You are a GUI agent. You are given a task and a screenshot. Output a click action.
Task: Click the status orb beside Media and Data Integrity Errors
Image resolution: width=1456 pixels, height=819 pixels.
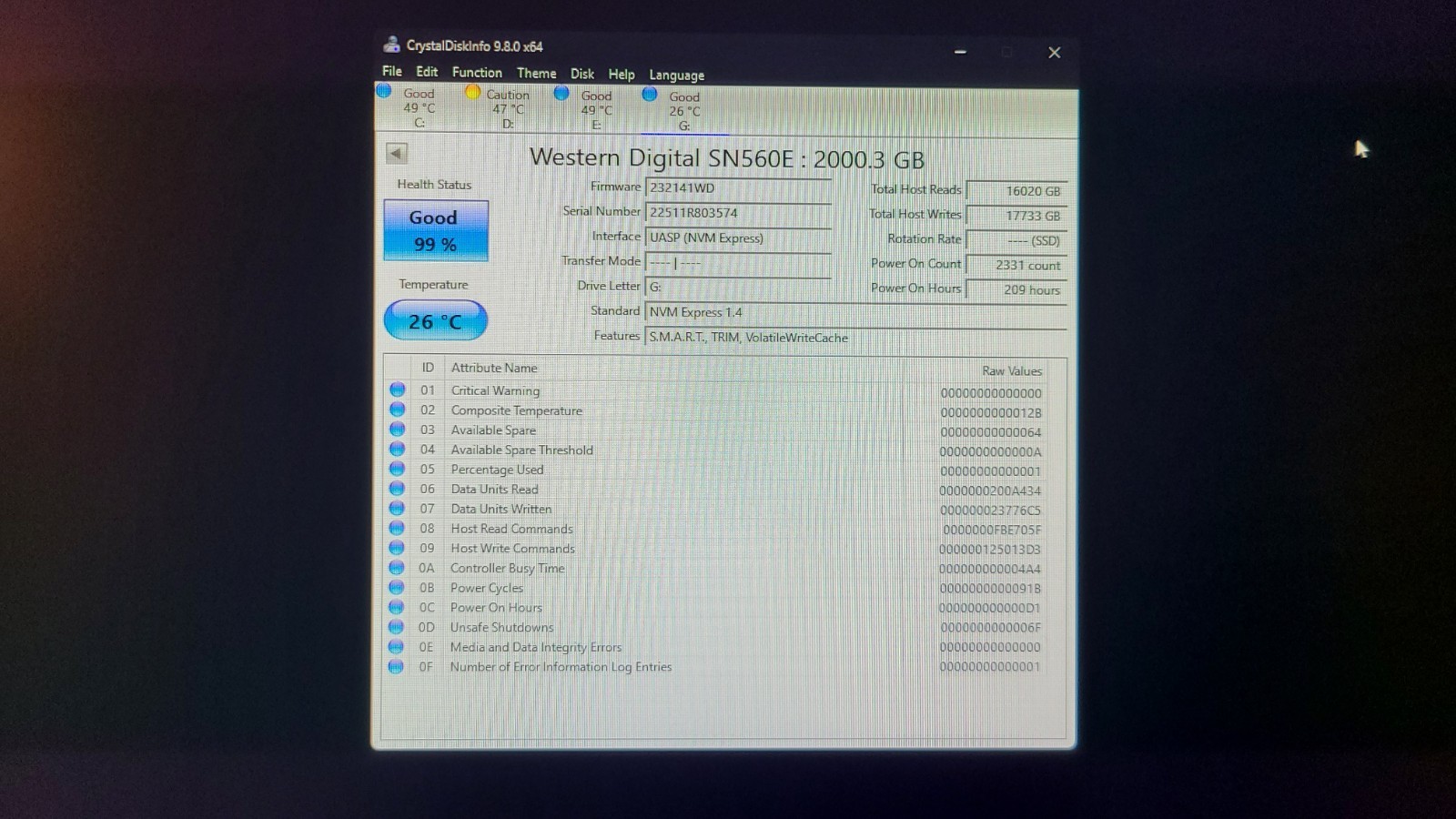396,646
